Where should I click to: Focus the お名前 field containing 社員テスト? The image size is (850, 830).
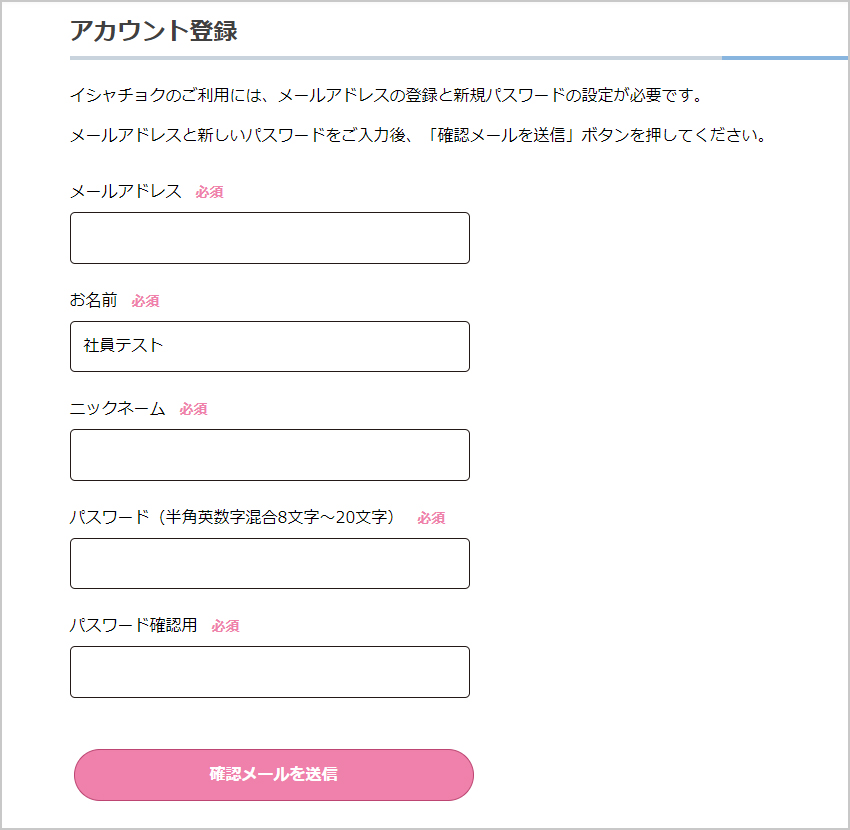270,346
